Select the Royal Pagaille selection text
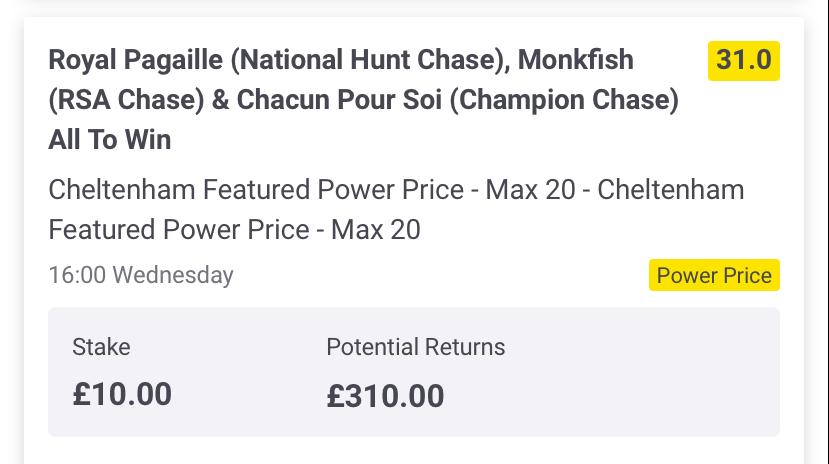 coord(135,60)
